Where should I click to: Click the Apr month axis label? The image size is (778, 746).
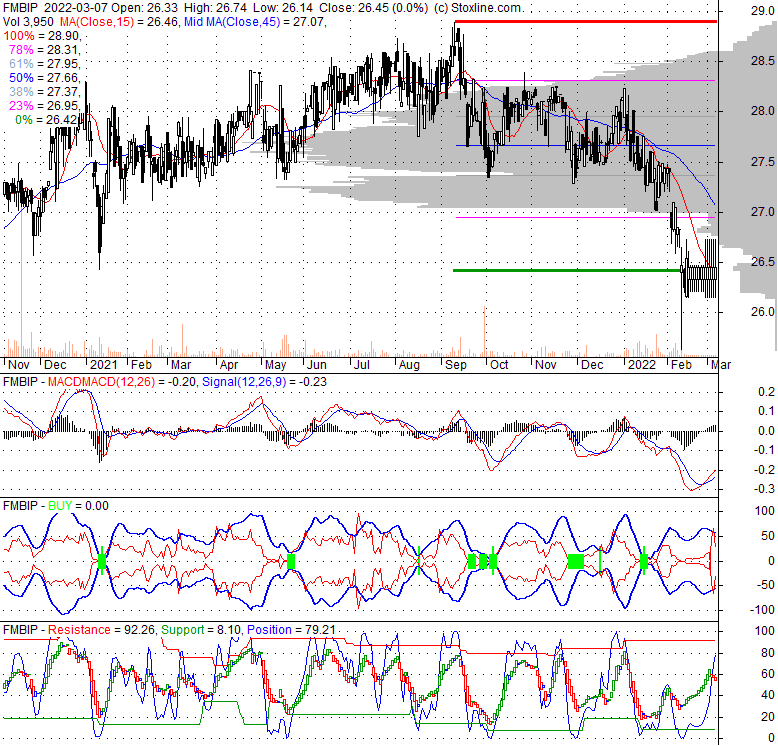pyautogui.click(x=229, y=365)
